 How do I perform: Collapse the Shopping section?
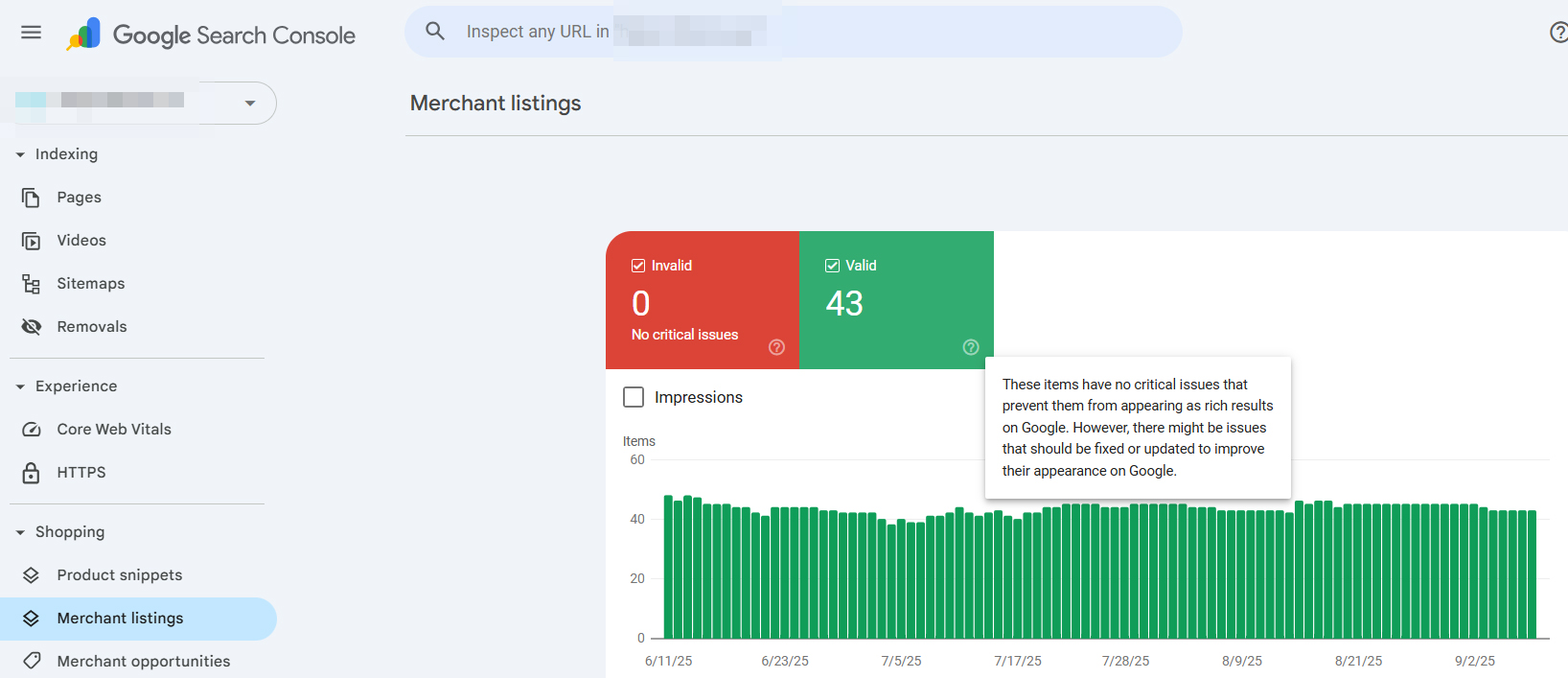[x=20, y=532]
